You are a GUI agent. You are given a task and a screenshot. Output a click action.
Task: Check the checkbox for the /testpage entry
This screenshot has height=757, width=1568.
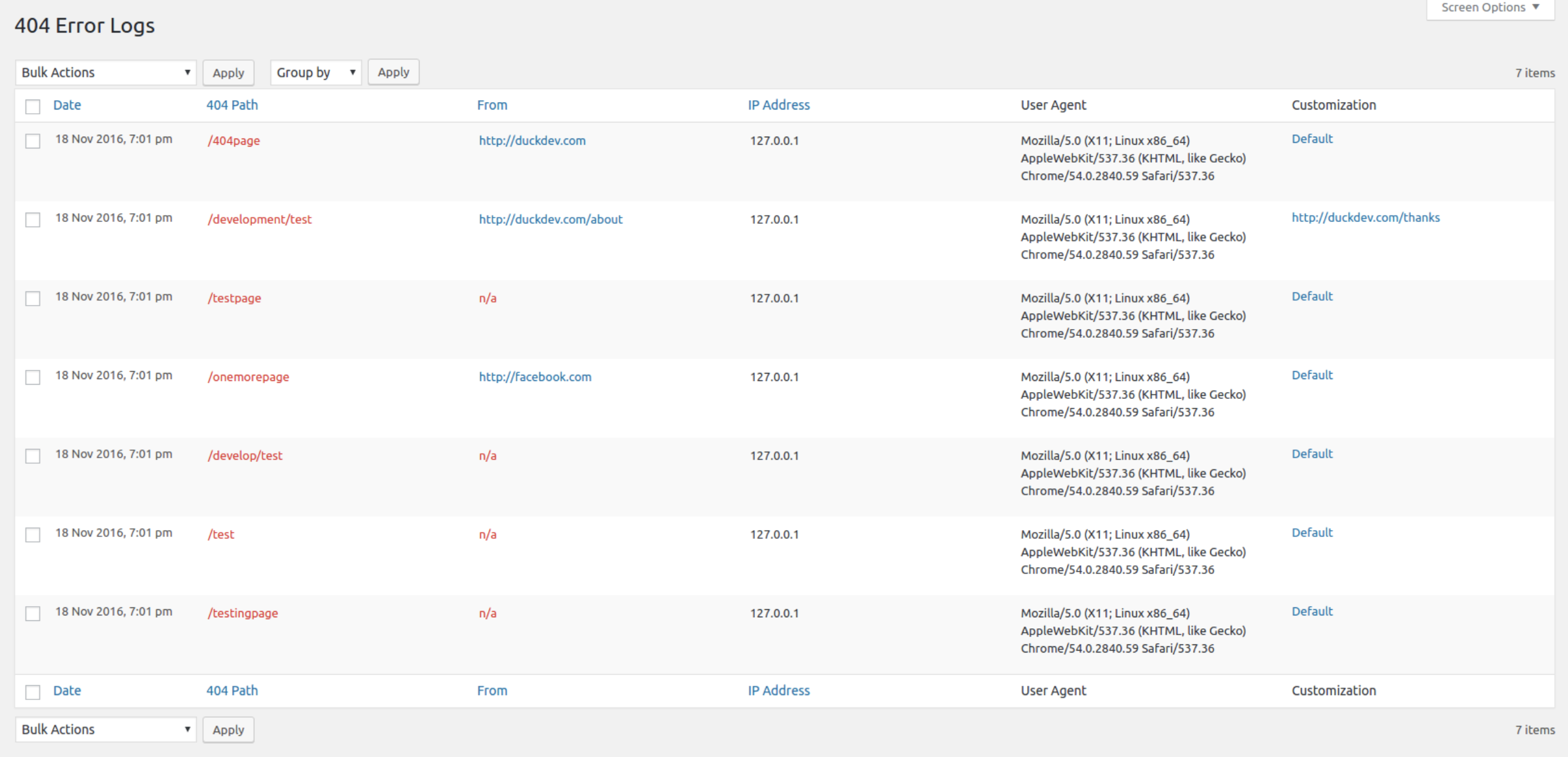33,299
